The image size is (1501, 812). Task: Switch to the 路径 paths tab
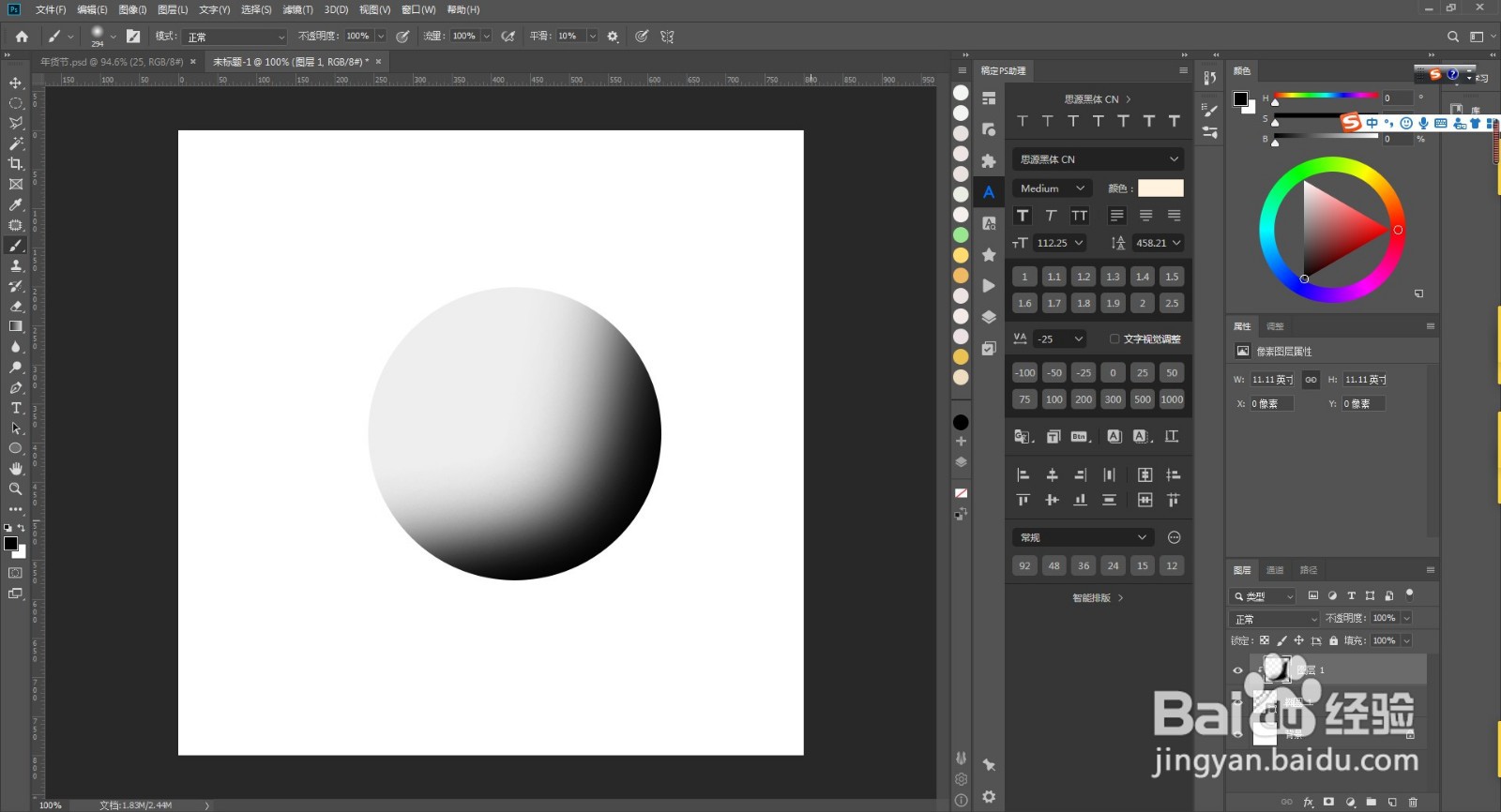[1309, 570]
